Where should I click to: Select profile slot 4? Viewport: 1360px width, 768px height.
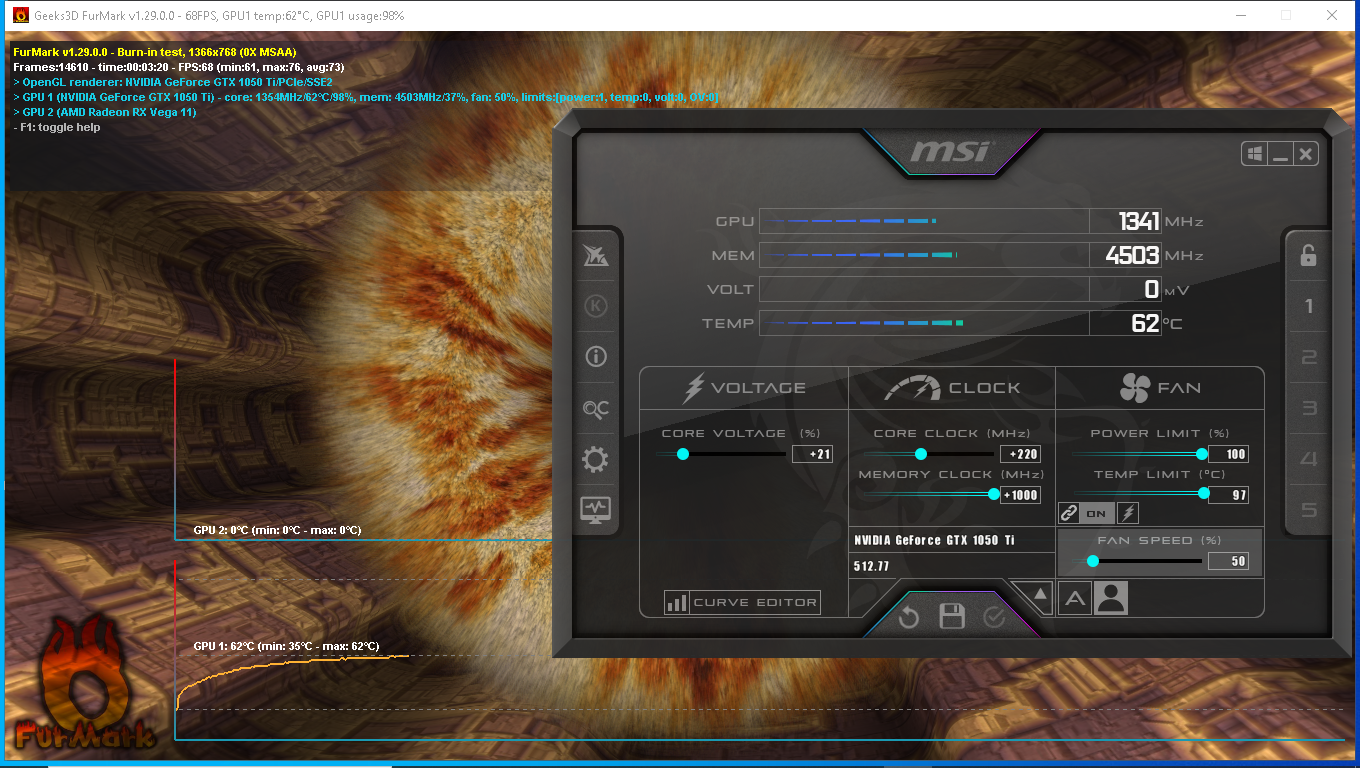[1308, 459]
